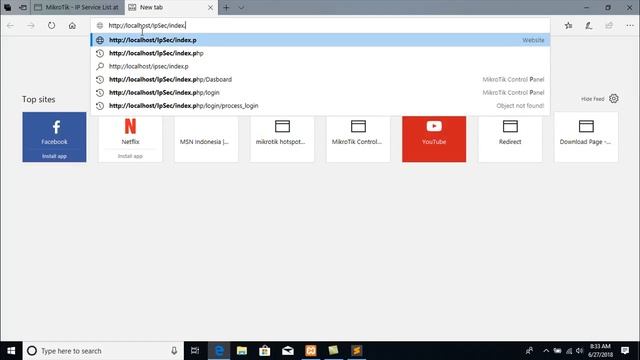Pick suggestion index.php/Dasboard
This screenshot has width=640, height=360.
click(x=320, y=79)
